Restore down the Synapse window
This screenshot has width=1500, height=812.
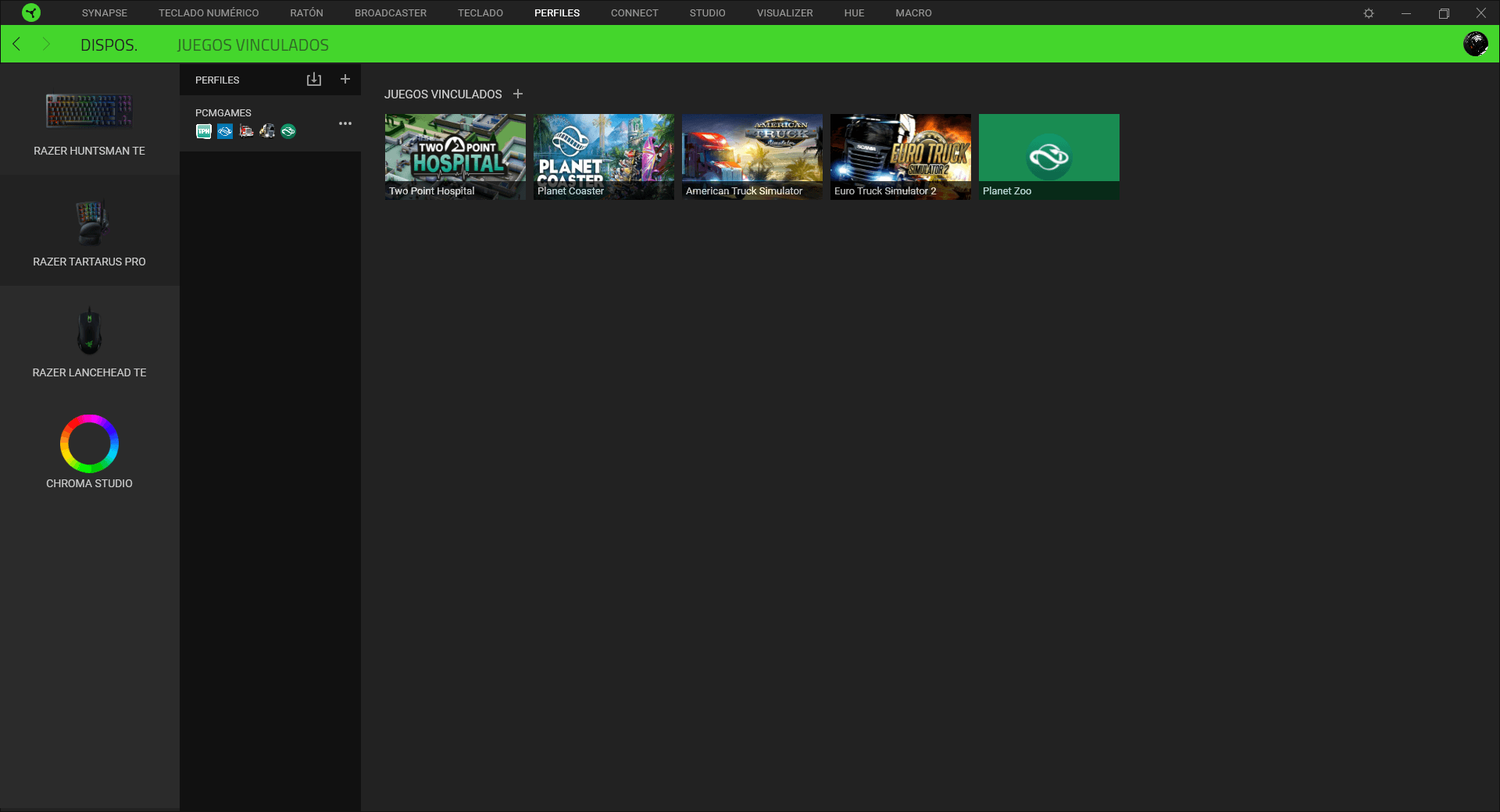coord(1444,13)
